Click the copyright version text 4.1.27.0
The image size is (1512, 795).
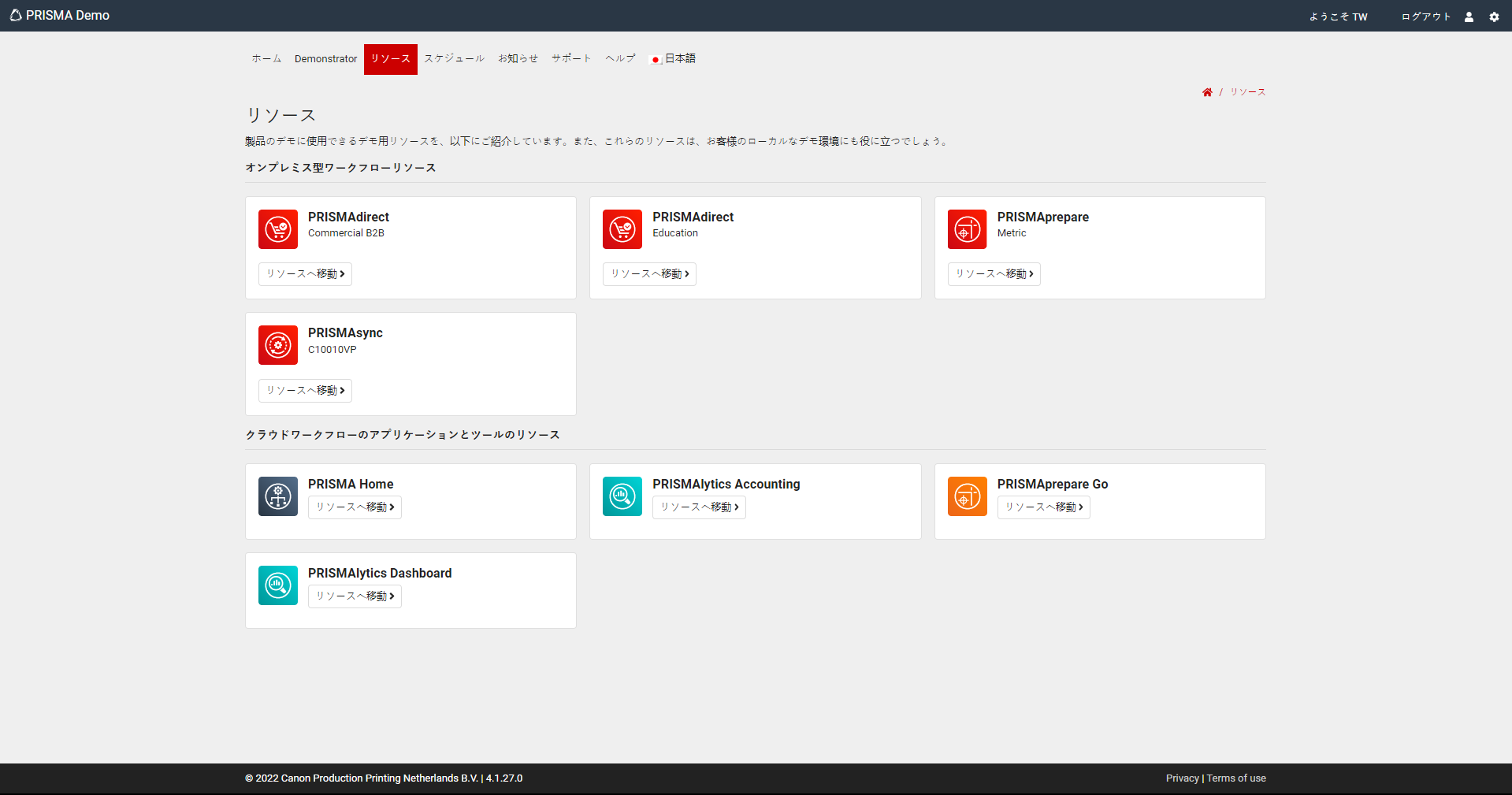[504, 778]
